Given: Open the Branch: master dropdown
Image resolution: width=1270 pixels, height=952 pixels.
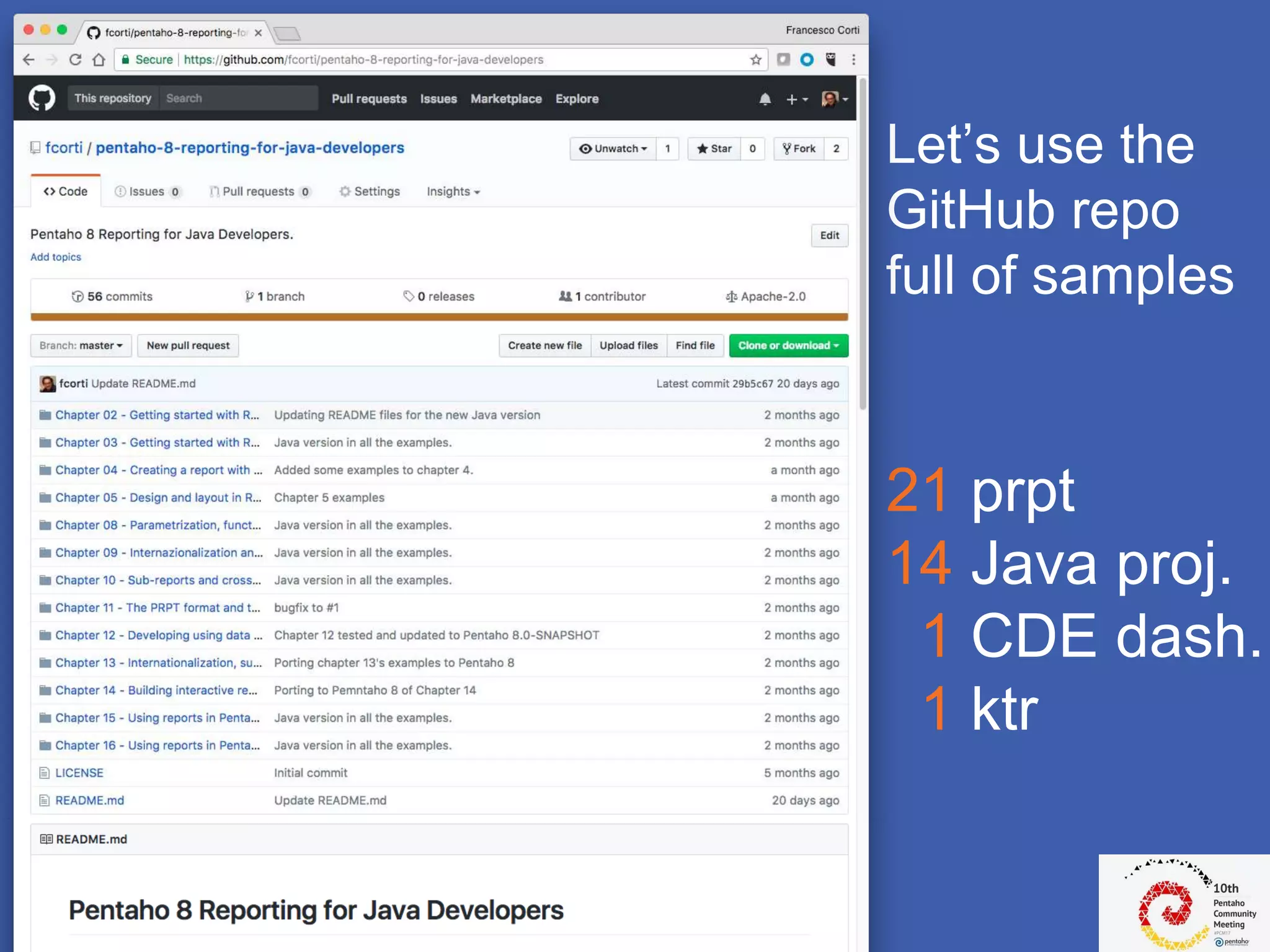Looking at the screenshot, I should (x=81, y=345).
